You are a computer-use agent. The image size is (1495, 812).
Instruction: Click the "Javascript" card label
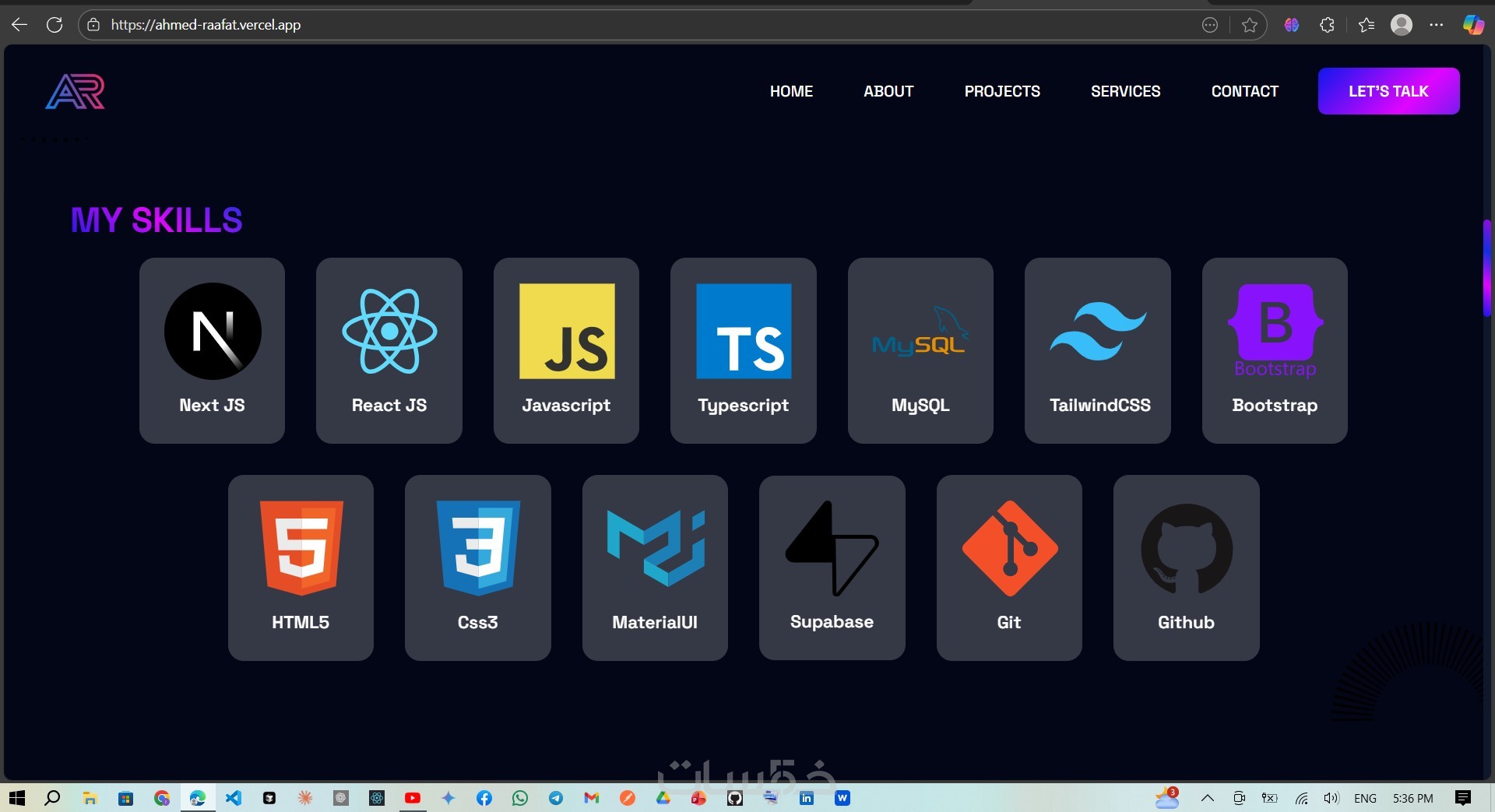click(x=566, y=405)
